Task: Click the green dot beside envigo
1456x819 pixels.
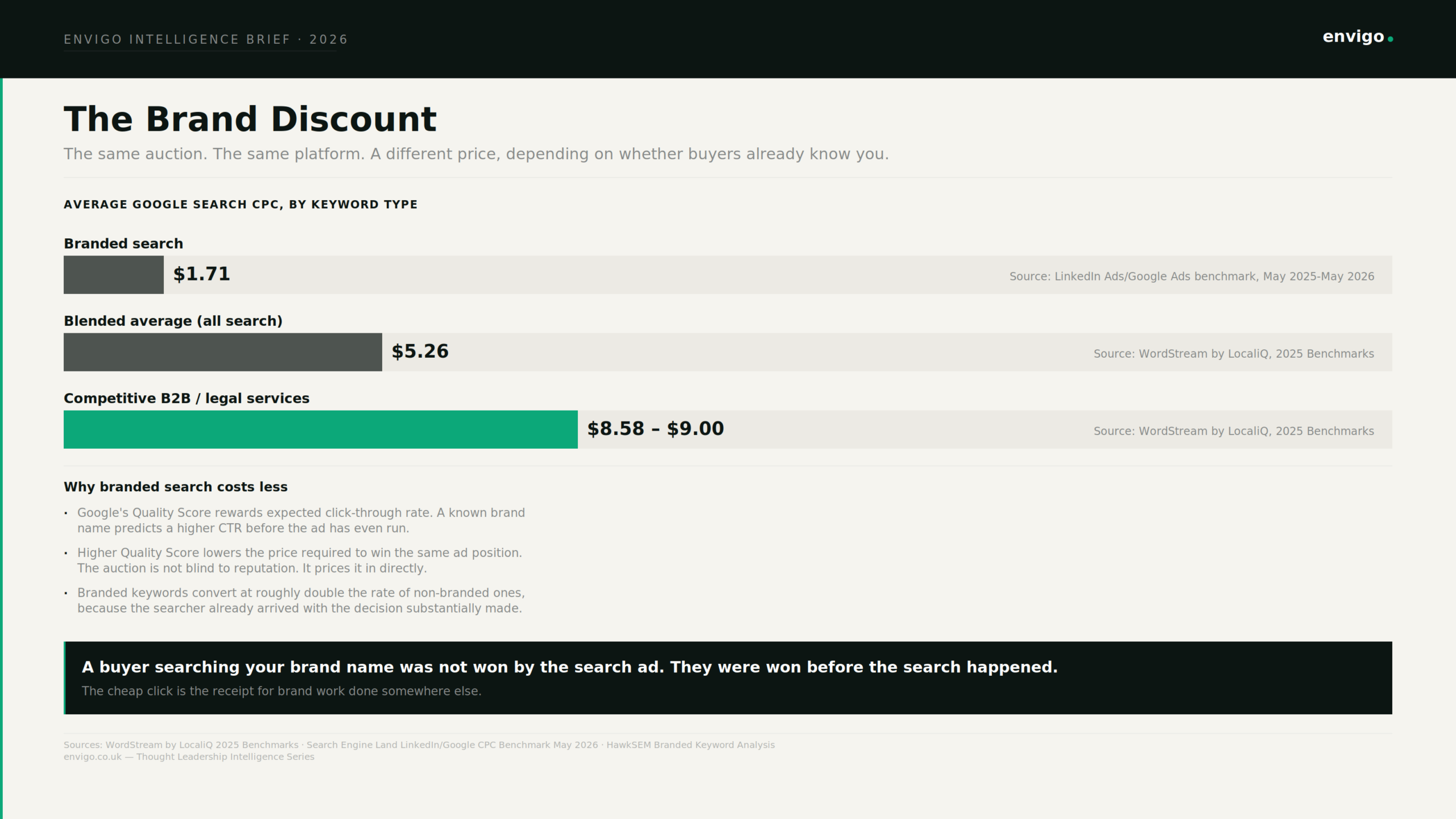Action: click(x=1390, y=39)
